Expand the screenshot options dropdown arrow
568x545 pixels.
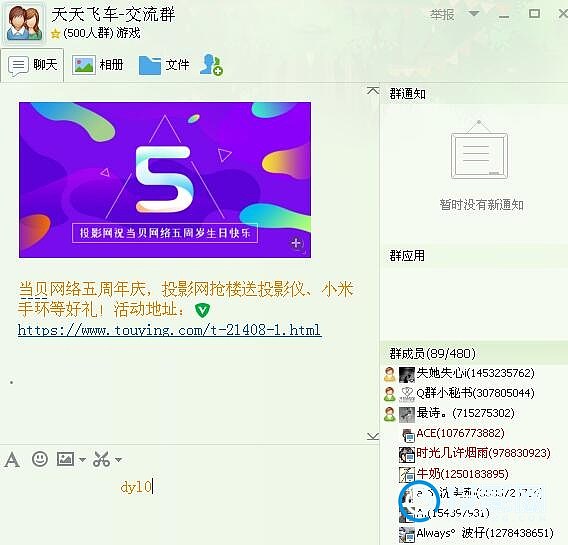click(118, 460)
